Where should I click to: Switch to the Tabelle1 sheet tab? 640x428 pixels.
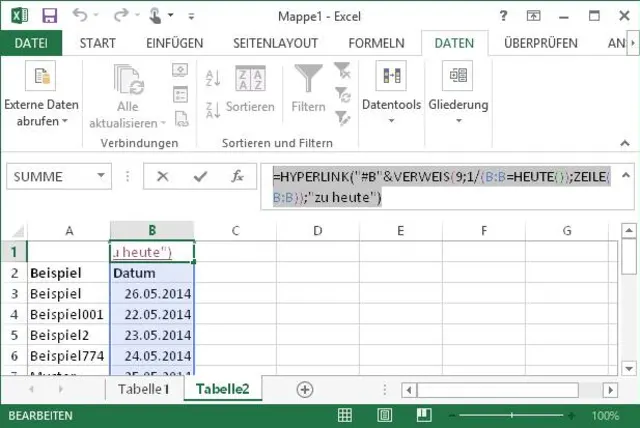pyautogui.click(x=143, y=389)
